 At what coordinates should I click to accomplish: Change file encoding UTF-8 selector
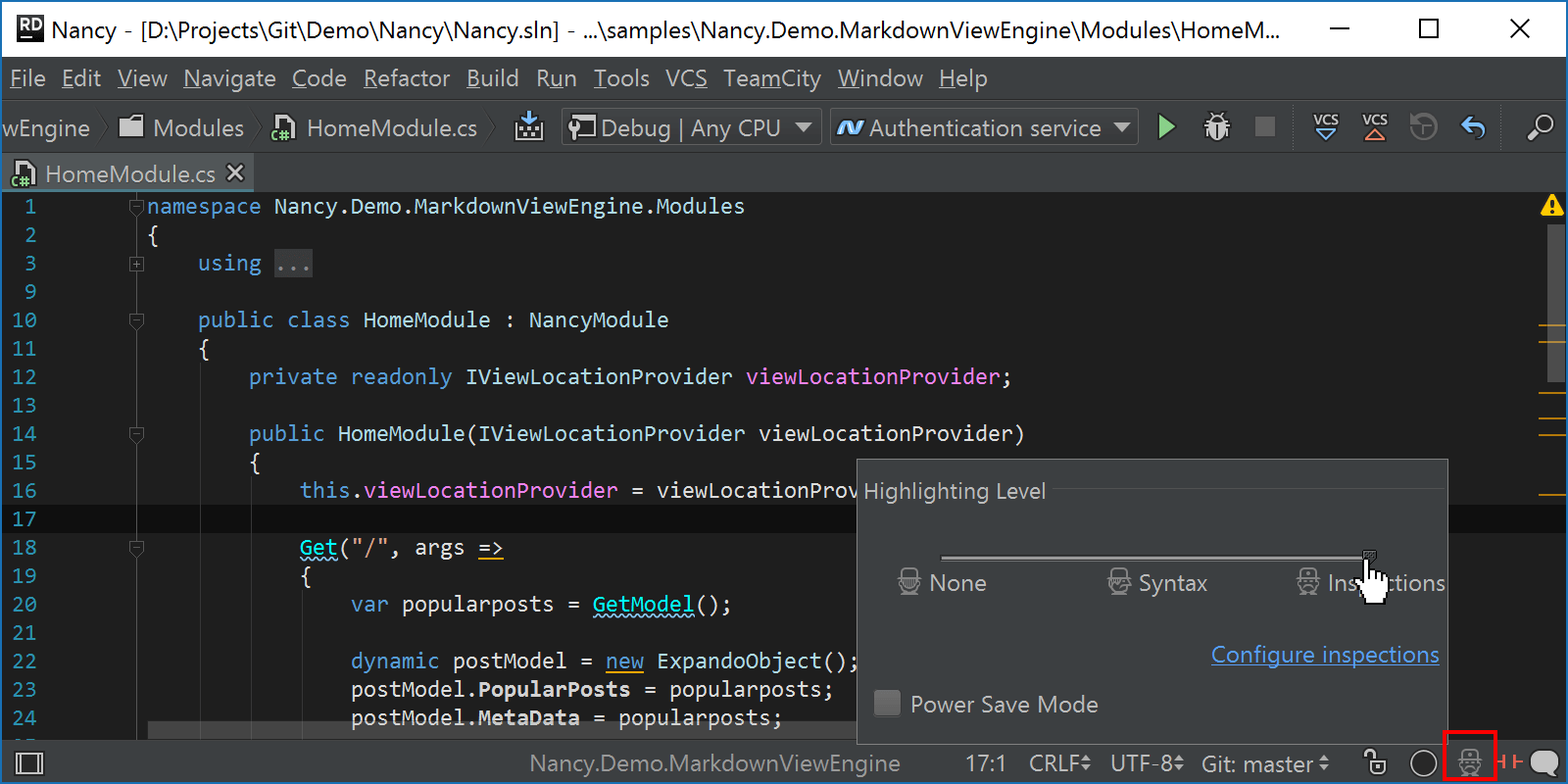1147,763
